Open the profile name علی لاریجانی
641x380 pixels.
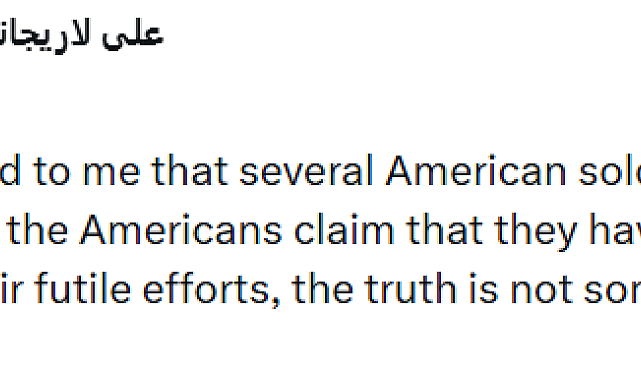[x=82, y=36]
